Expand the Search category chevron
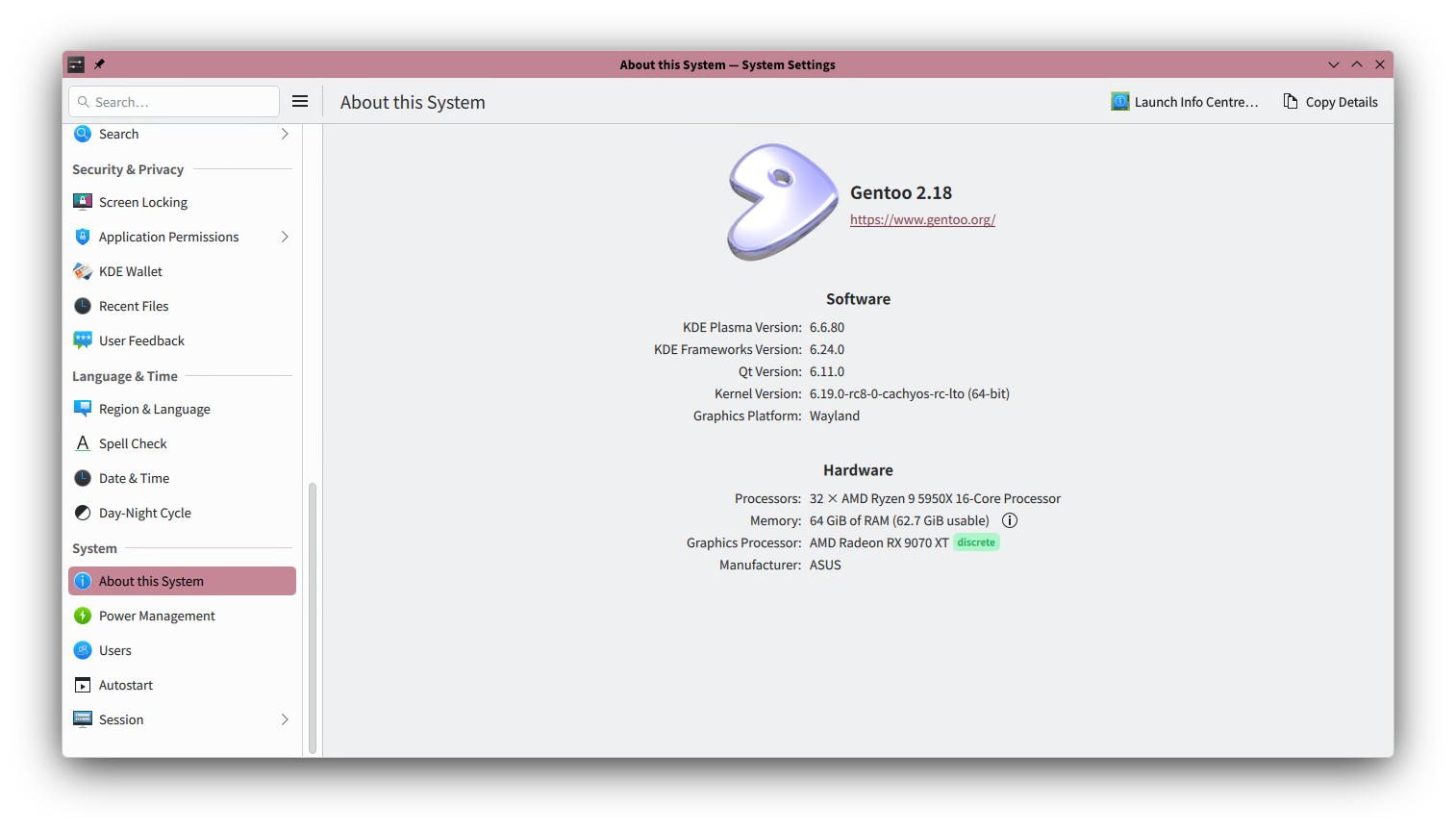The height and width of the screenshot is (831, 1456). 285,134
